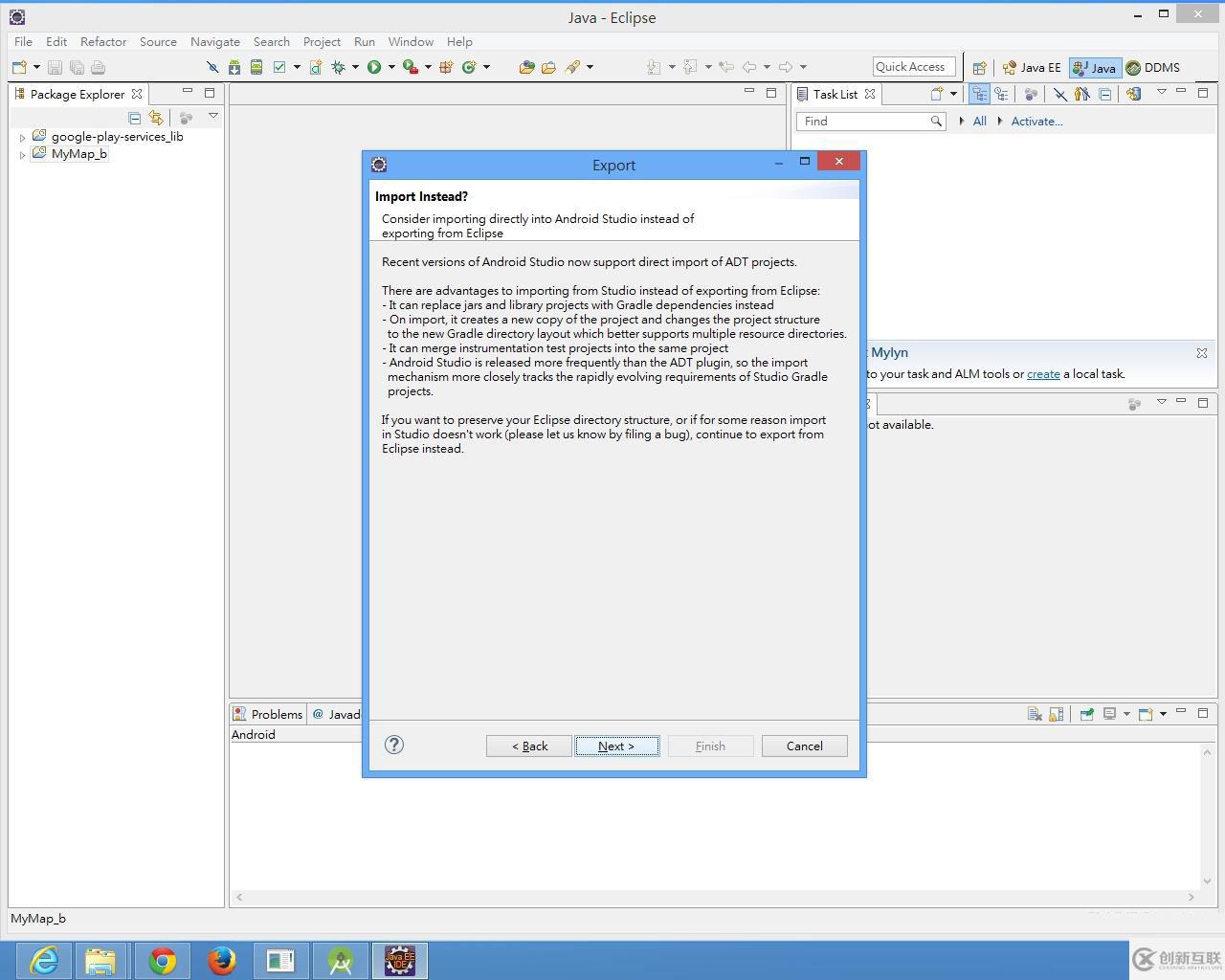This screenshot has height=980, width=1225.
Task: Open Firefox from the taskbar
Action: coord(222,960)
